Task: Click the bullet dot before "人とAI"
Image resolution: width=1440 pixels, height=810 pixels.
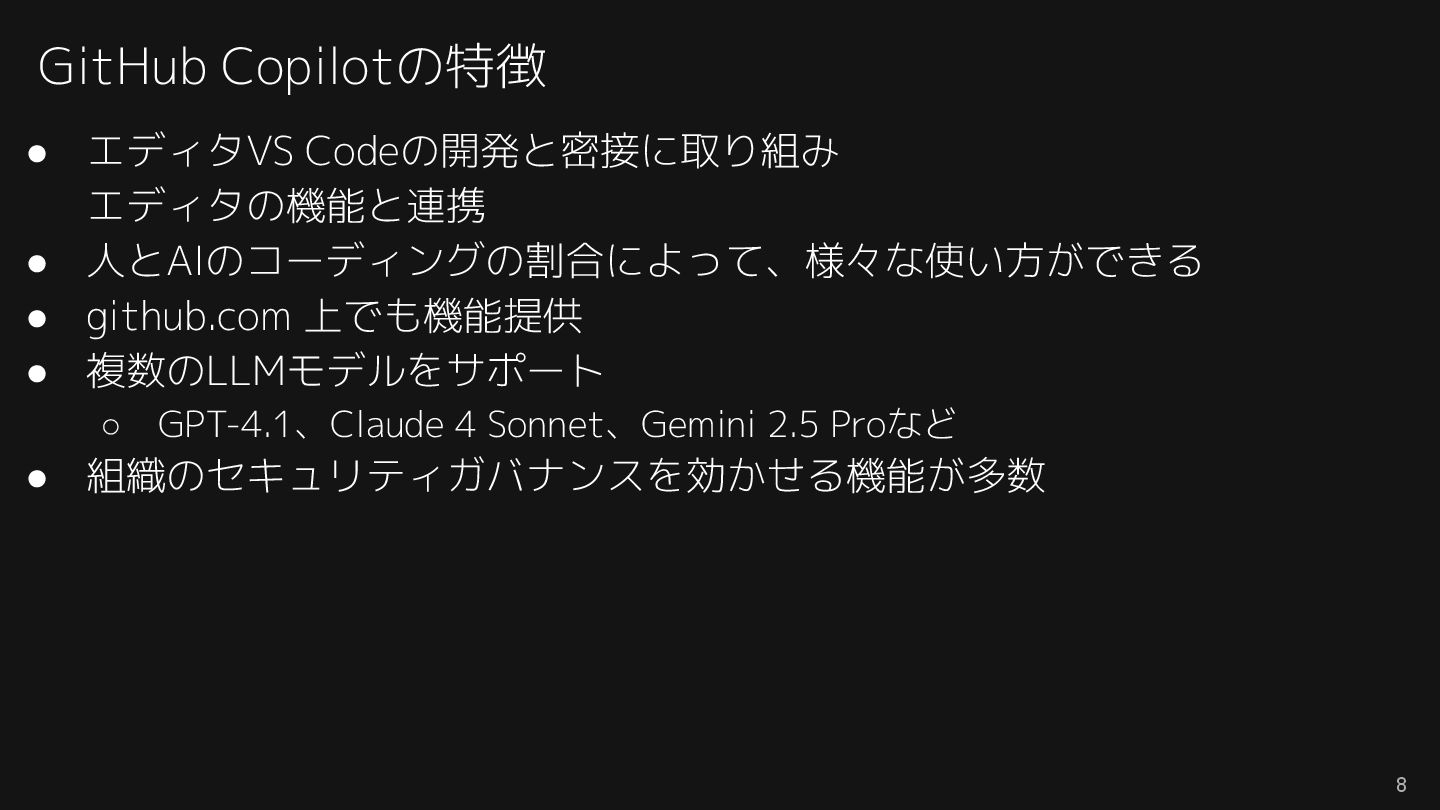Action: pyautogui.click(x=38, y=262)
